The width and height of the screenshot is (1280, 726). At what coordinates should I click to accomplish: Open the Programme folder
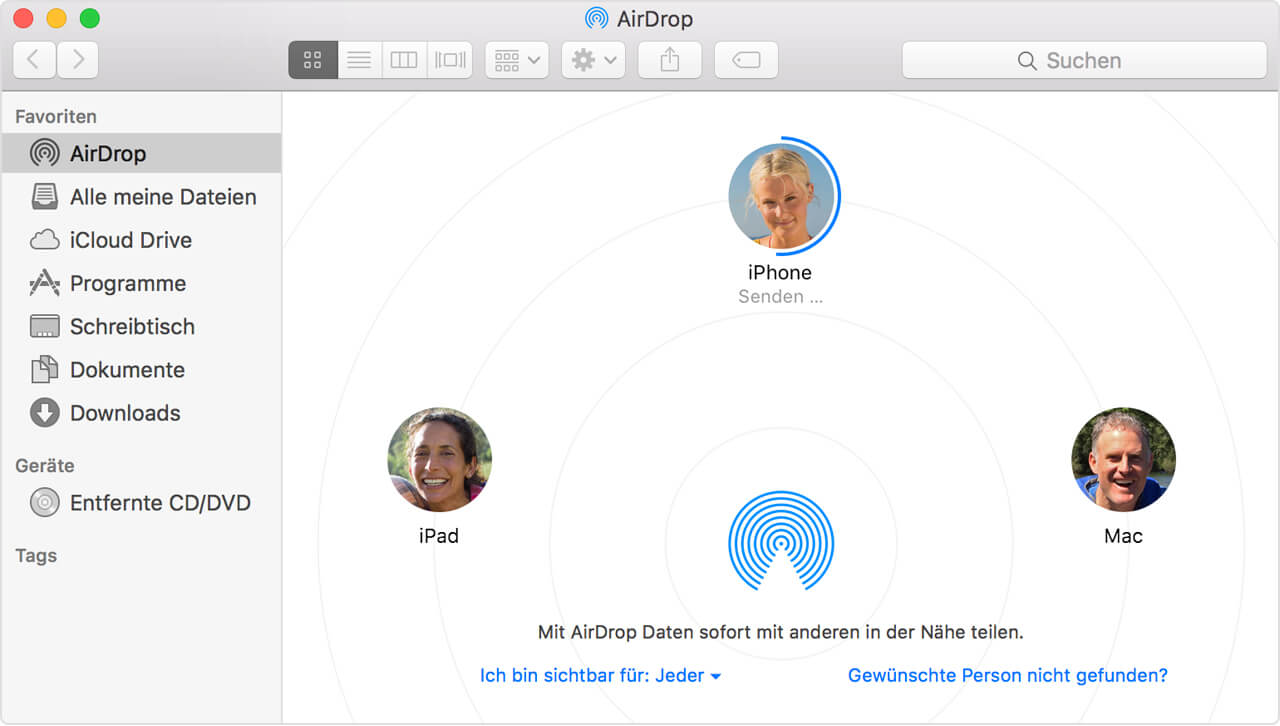(x=127, y=283)
